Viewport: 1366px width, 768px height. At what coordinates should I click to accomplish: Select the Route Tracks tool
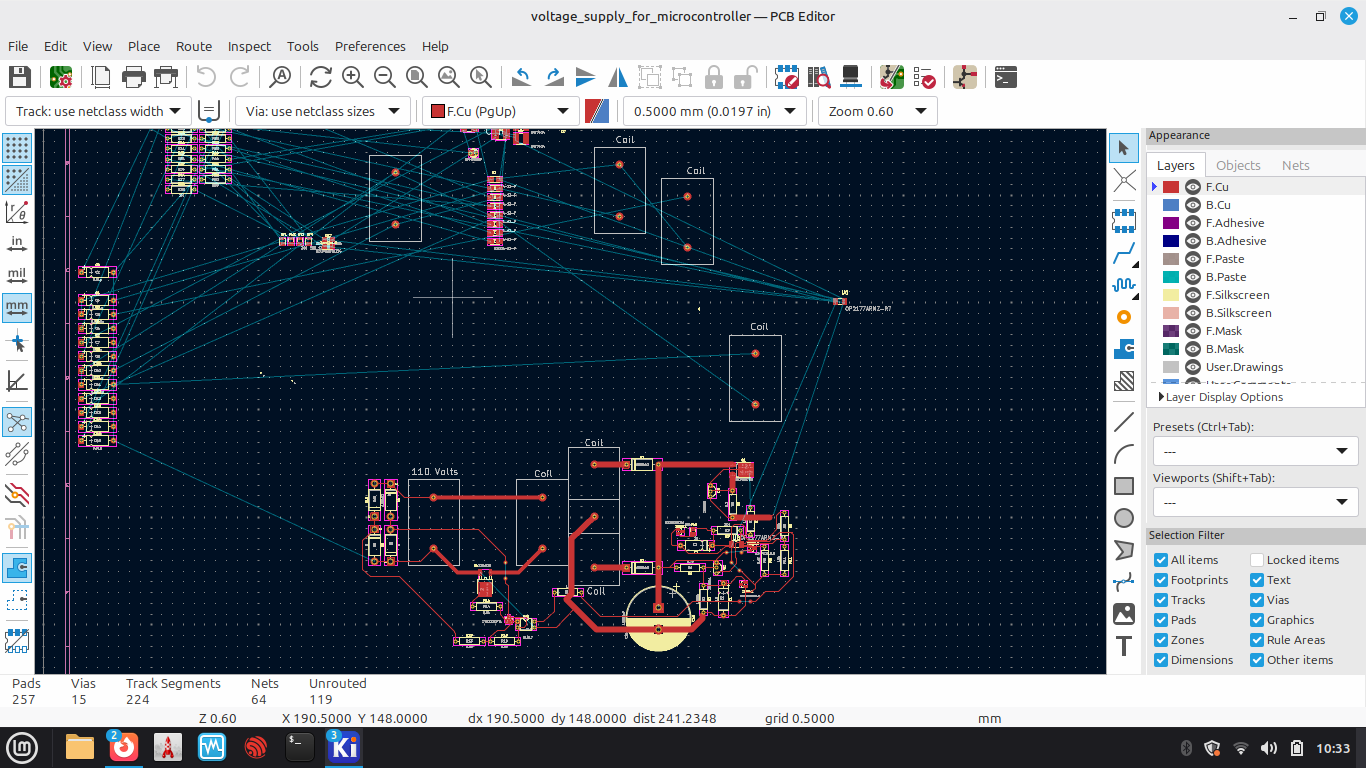(1124, 253)
